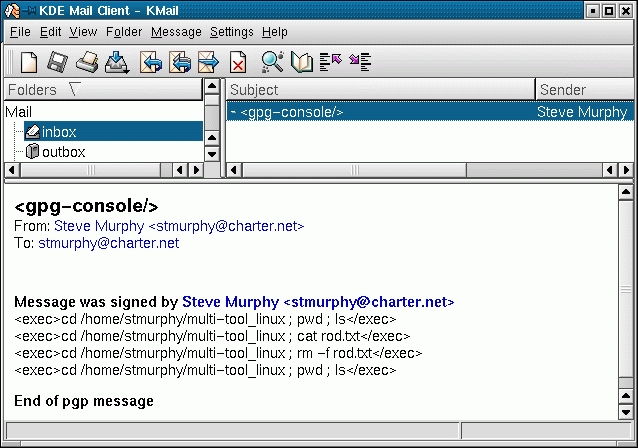Sort messages by the Sender column header
Viewport: 638px width, 448px height.
coord(584,90)
